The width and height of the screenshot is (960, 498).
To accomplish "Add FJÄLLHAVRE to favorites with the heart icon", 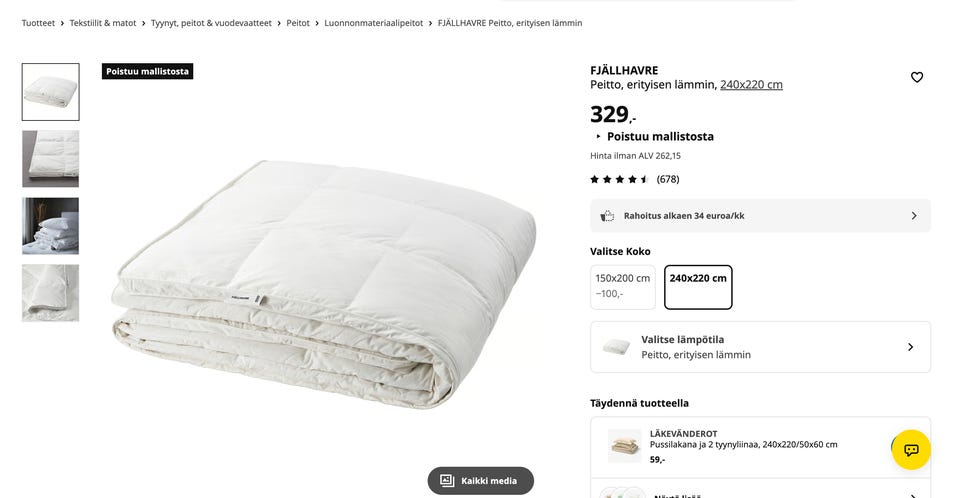I will pos(917,77).
